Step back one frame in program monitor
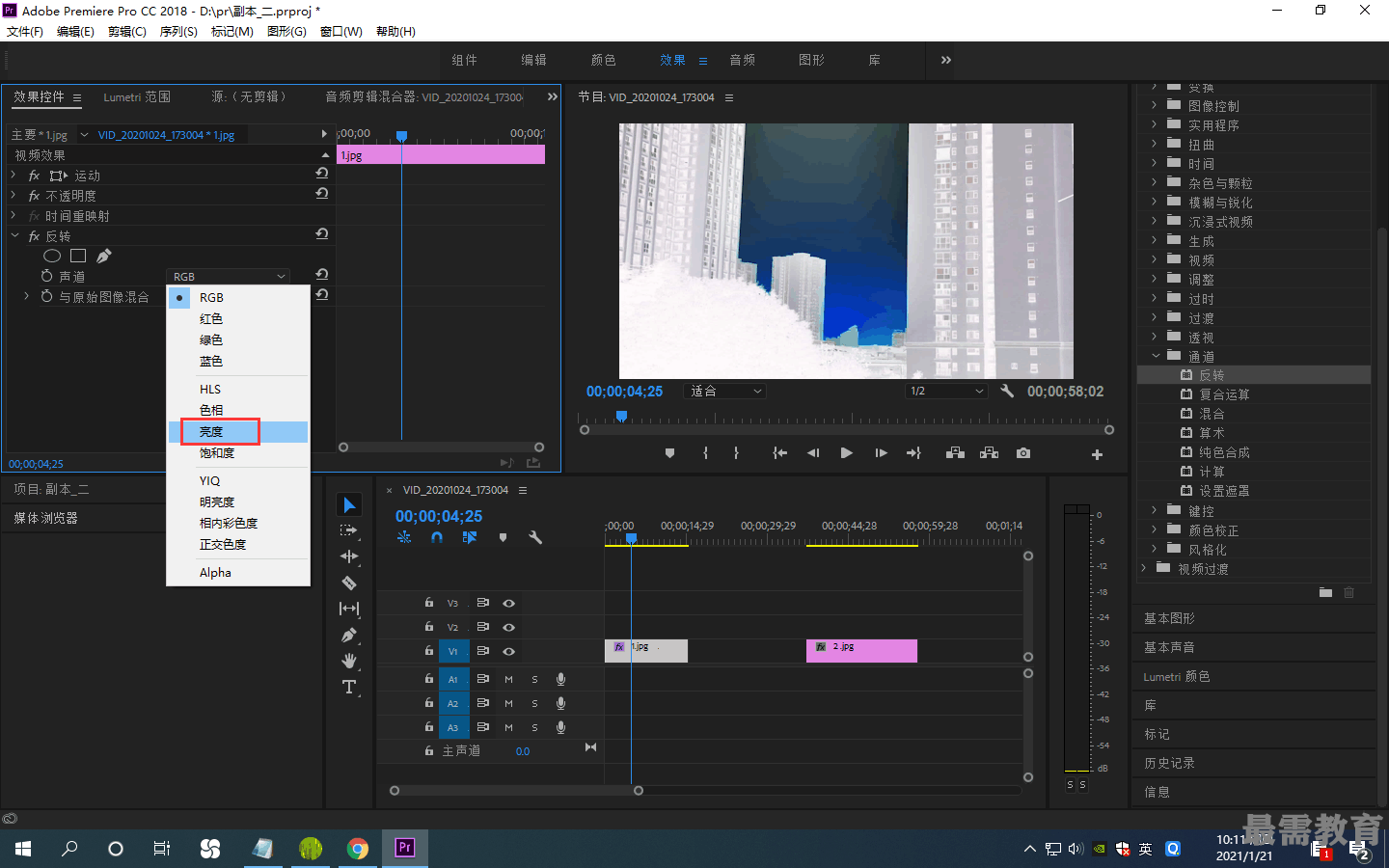This screenshot has width=1389, height=868. (x=813, y=453)
